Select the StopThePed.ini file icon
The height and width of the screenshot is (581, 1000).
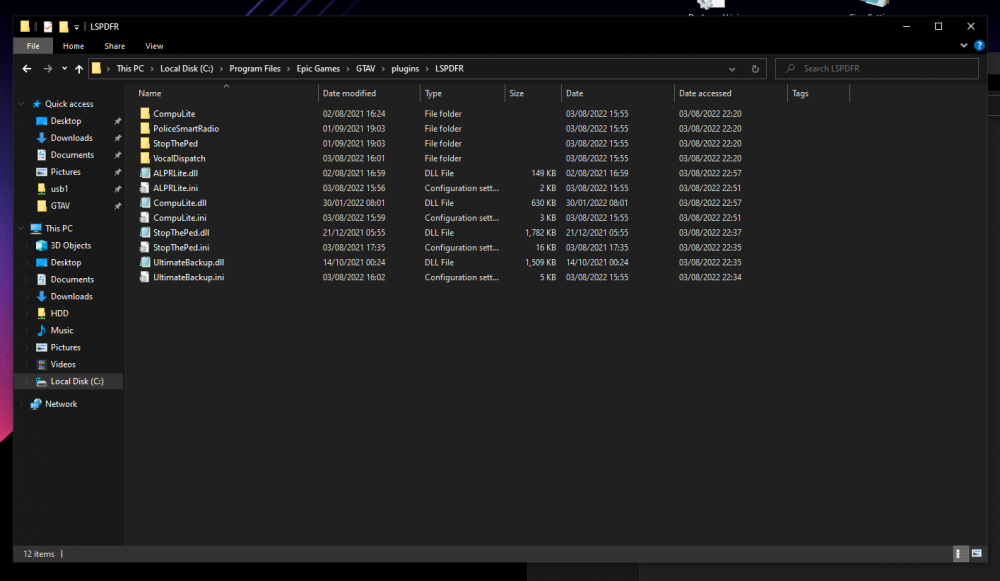click(145, 247)
